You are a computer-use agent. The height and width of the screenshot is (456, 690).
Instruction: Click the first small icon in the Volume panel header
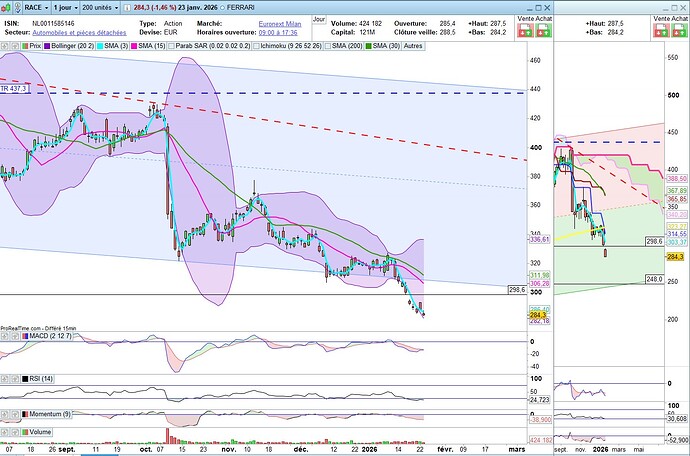[4, 432]
